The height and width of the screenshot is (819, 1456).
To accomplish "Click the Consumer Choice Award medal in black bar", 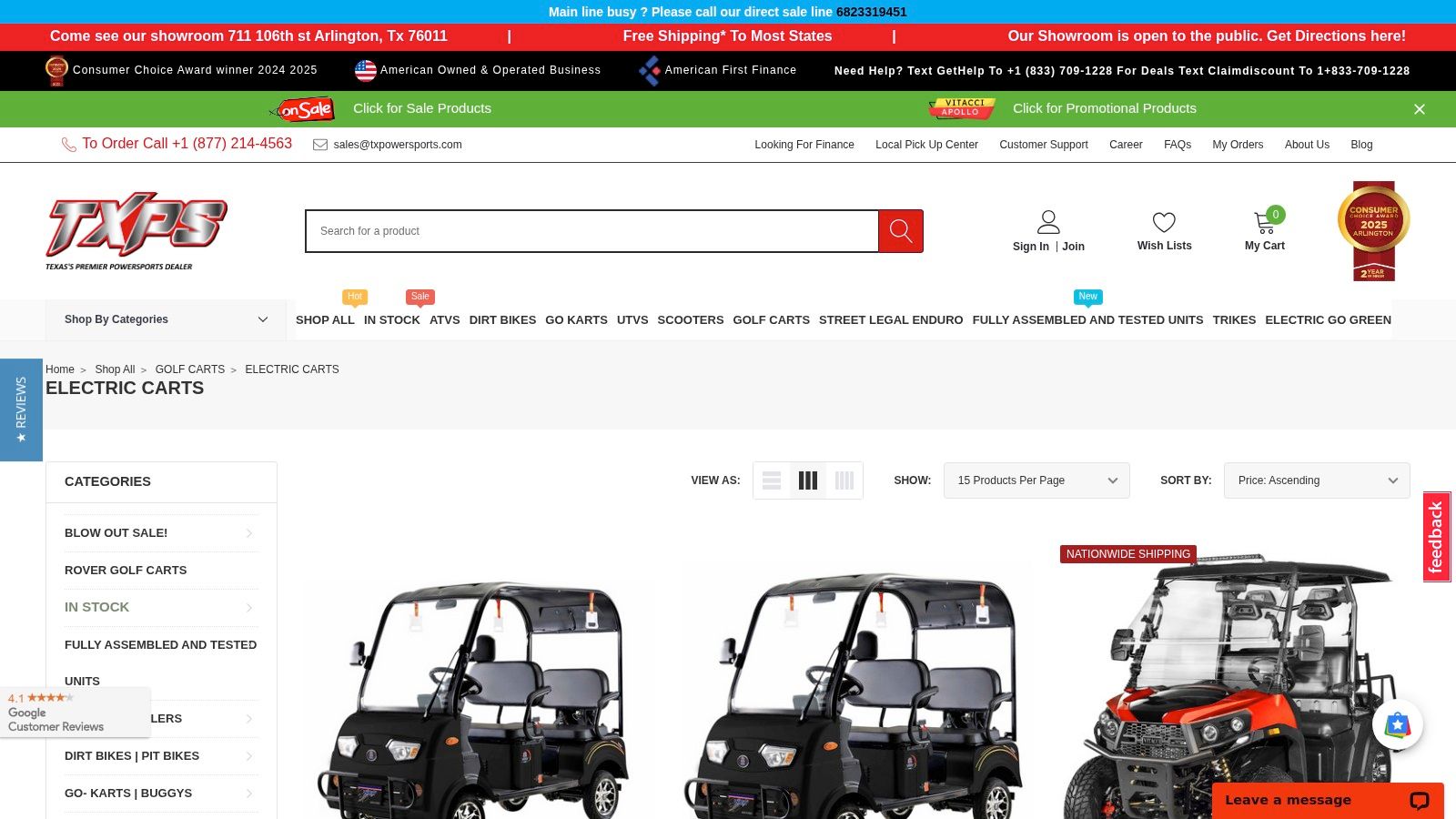I will point(56,71).
